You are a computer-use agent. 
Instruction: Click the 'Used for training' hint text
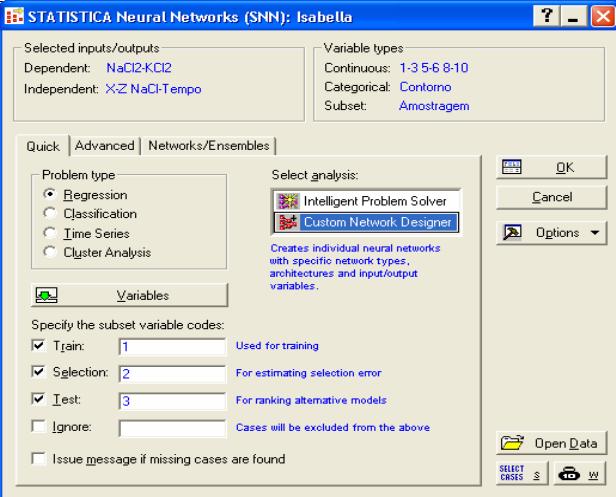tap(277, 346)
